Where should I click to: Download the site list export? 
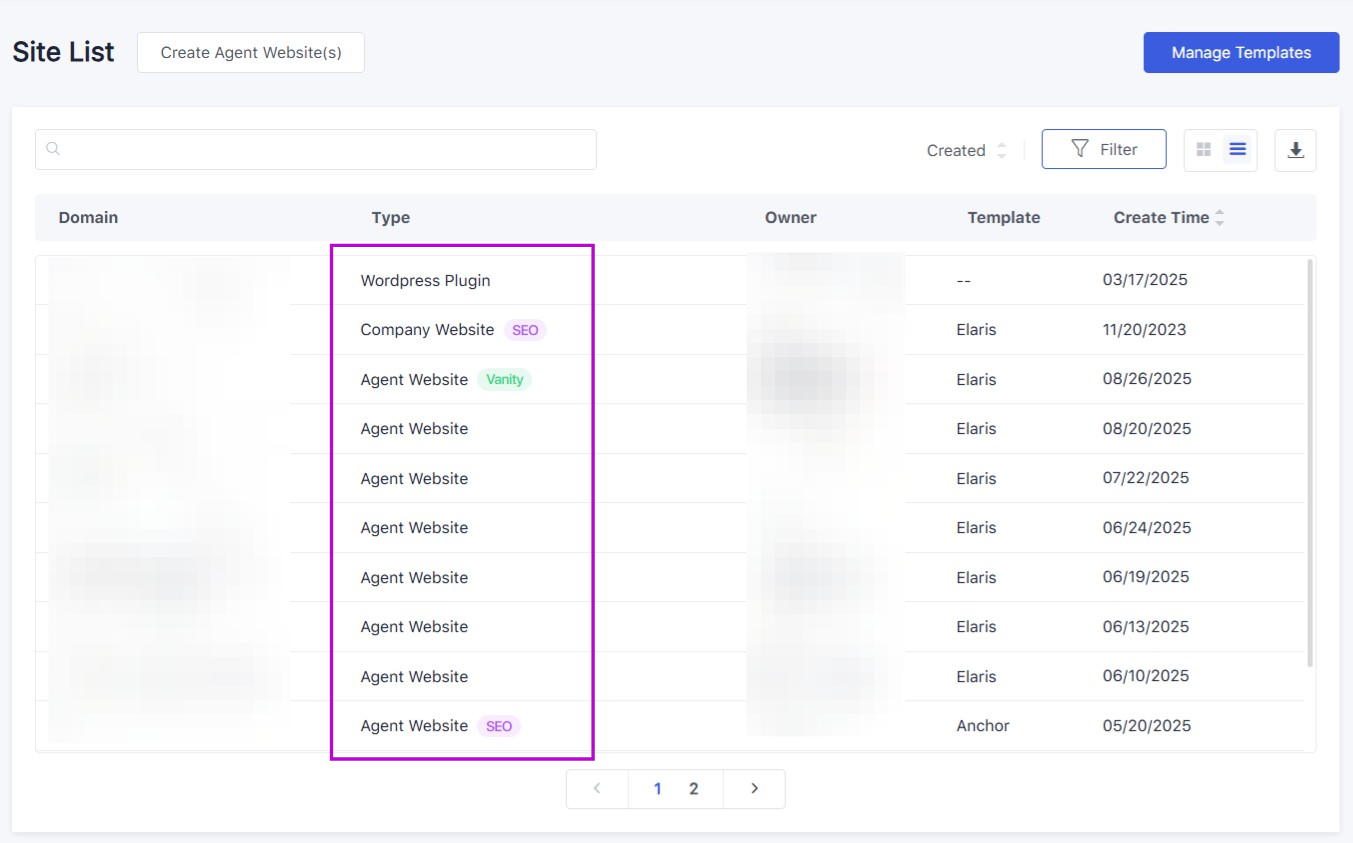(x=1295, y=150)
